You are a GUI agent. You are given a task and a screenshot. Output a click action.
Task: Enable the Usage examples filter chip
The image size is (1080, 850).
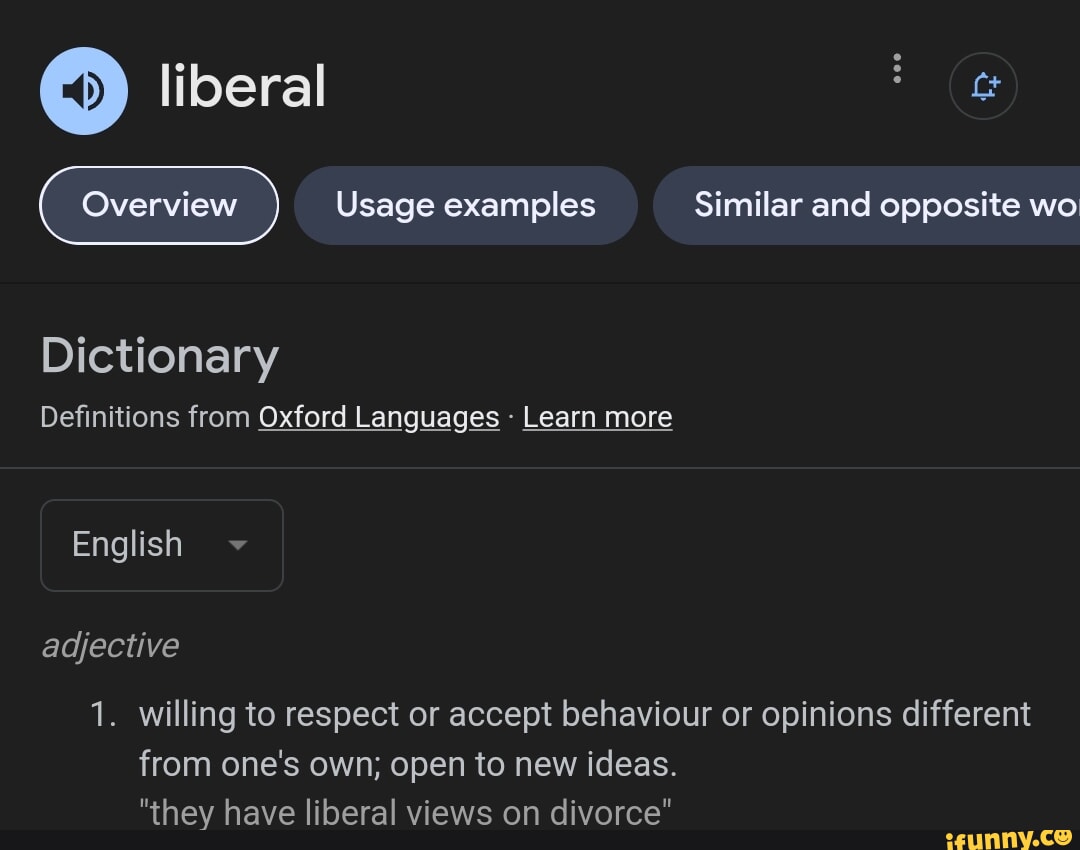tap(465, 205)
